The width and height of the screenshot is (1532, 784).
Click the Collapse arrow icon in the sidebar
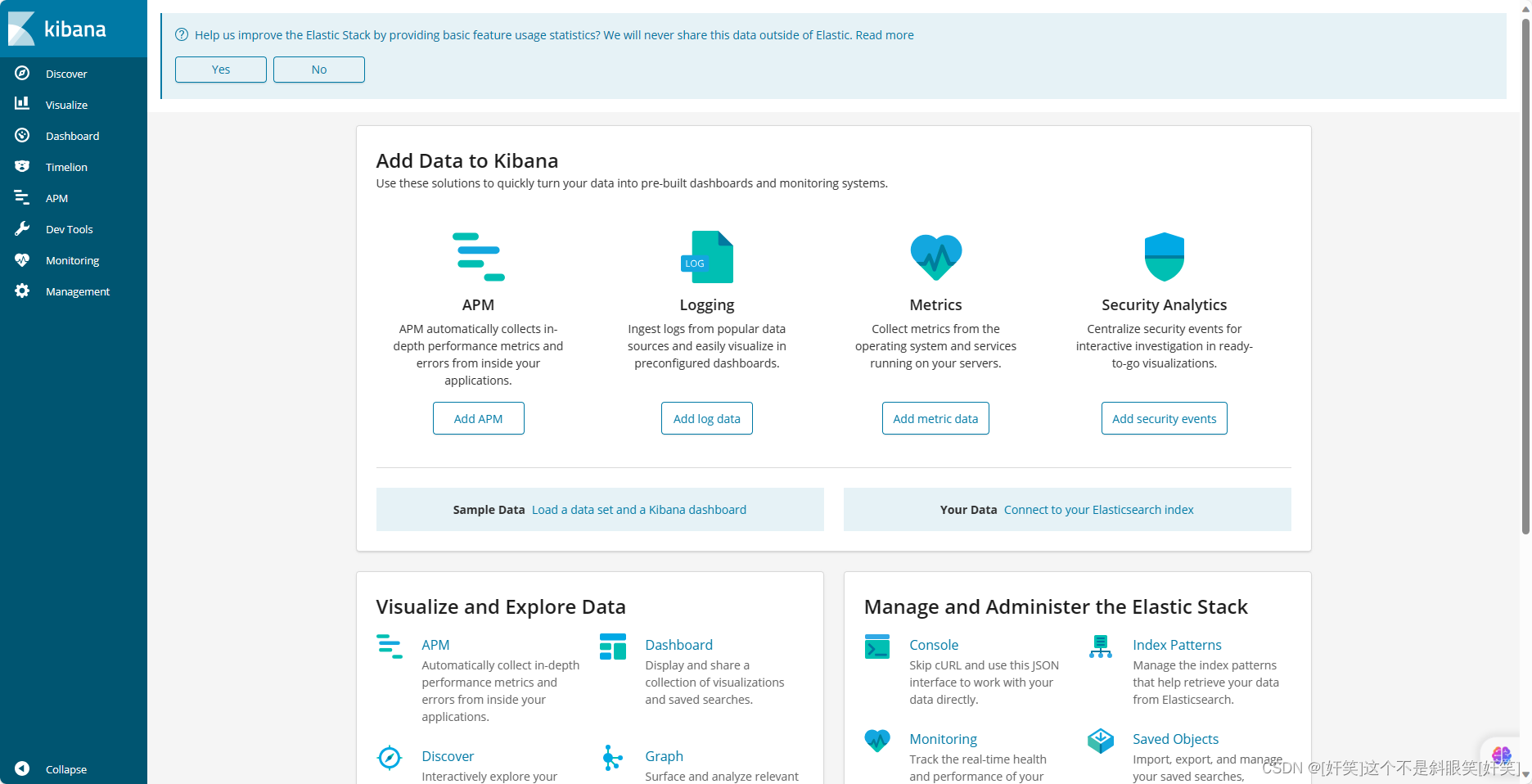(22, 768)
